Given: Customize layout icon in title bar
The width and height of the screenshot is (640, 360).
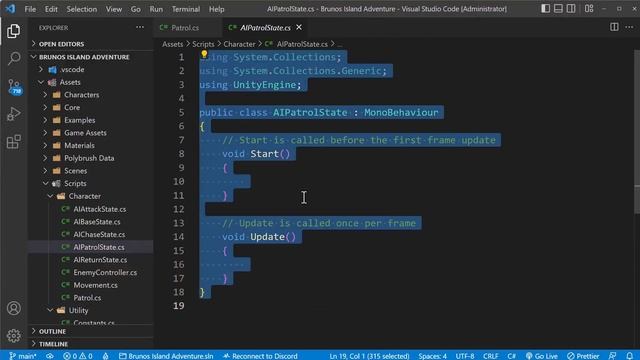Looking at the screenshot, I should click(x=589, y=9).
